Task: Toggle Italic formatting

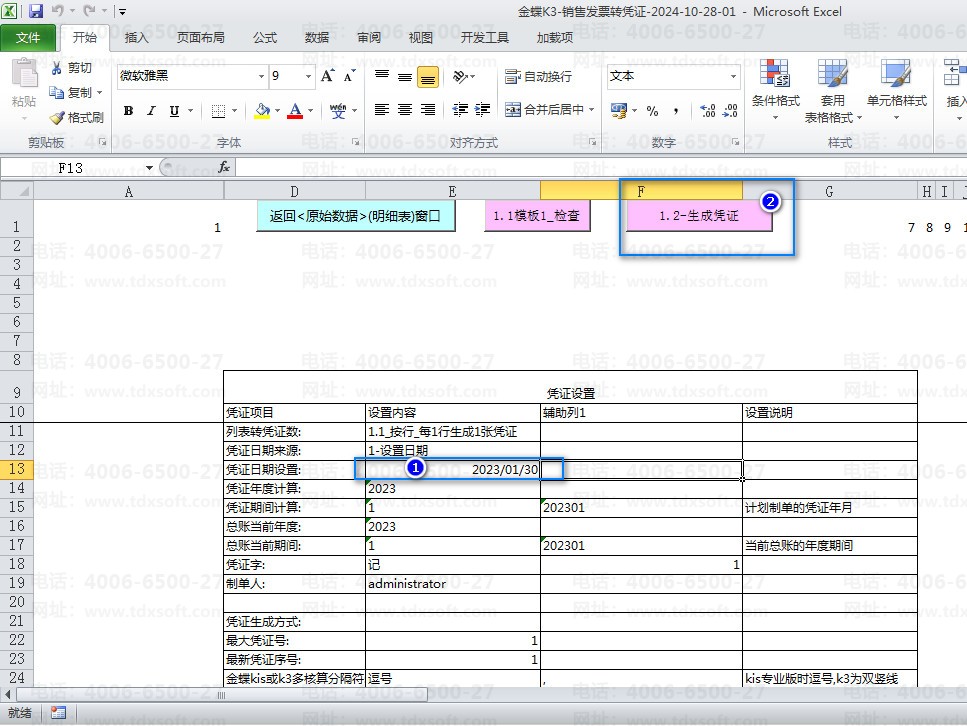Action: pyautogui.click(x=151, y=110)
